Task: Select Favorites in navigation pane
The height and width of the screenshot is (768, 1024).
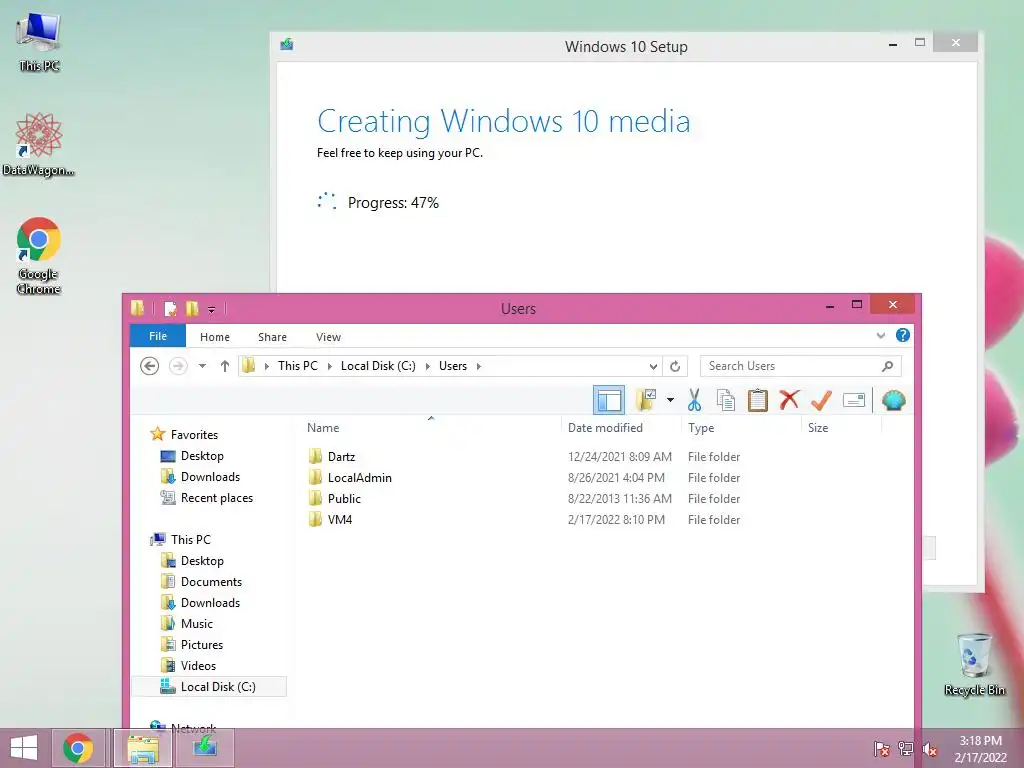Action: pyautogui.click(x=194, y=434)
